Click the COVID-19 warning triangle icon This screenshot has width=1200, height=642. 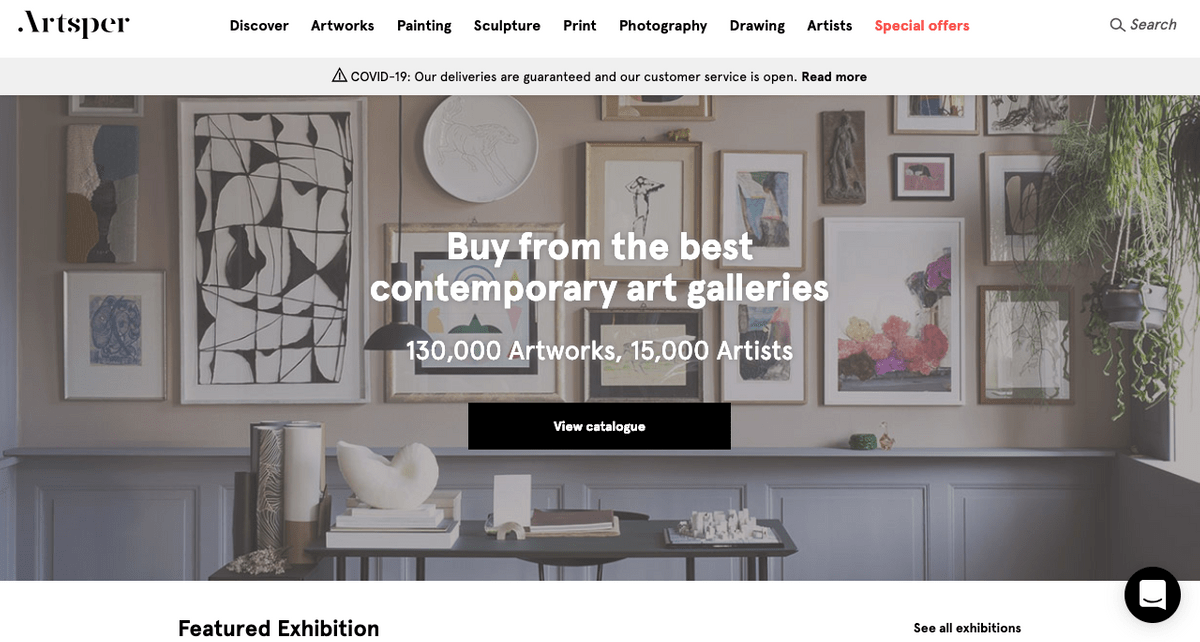pos(339,75)
